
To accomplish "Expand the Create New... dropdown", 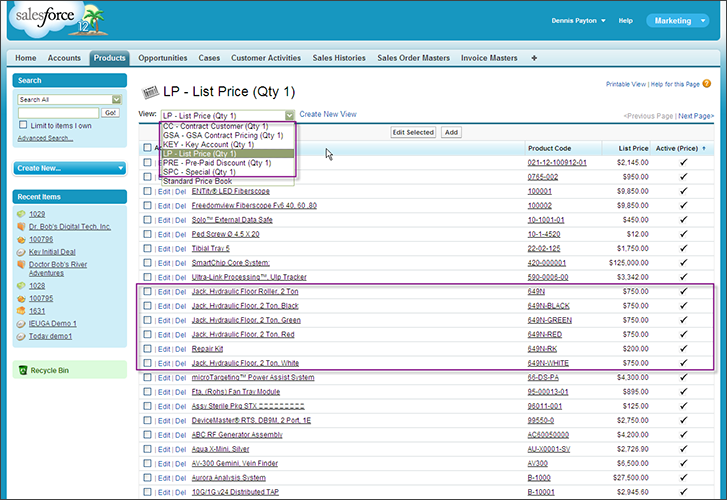I will pyautogui.click(x=70, y=168).
